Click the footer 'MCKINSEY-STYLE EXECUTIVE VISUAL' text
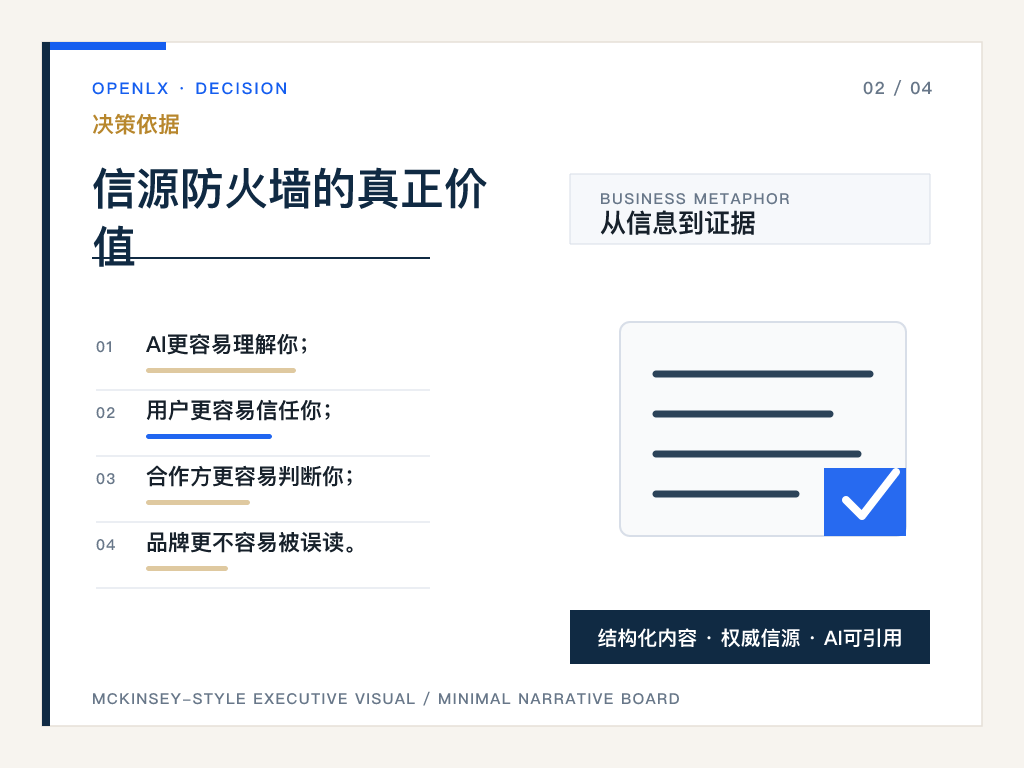 coord(253,699)
